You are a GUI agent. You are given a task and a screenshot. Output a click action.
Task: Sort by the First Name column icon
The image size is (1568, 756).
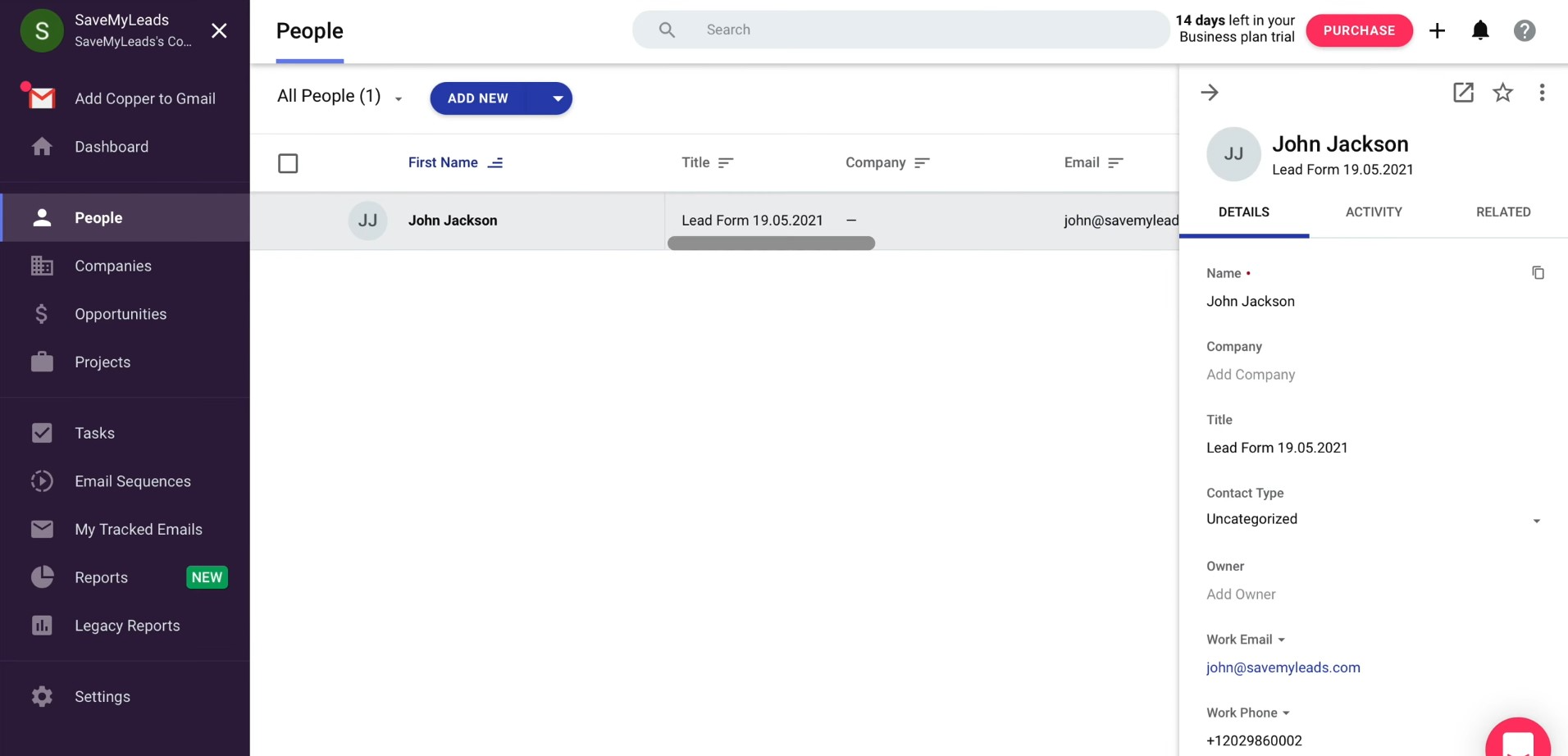click(495, 162)
